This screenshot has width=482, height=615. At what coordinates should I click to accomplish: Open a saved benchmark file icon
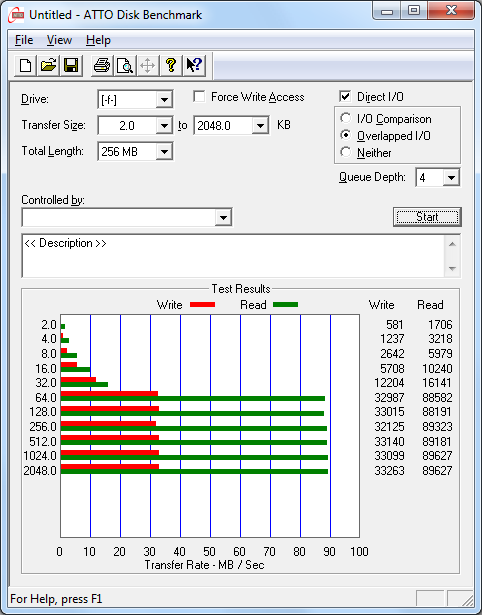(48, 65)
